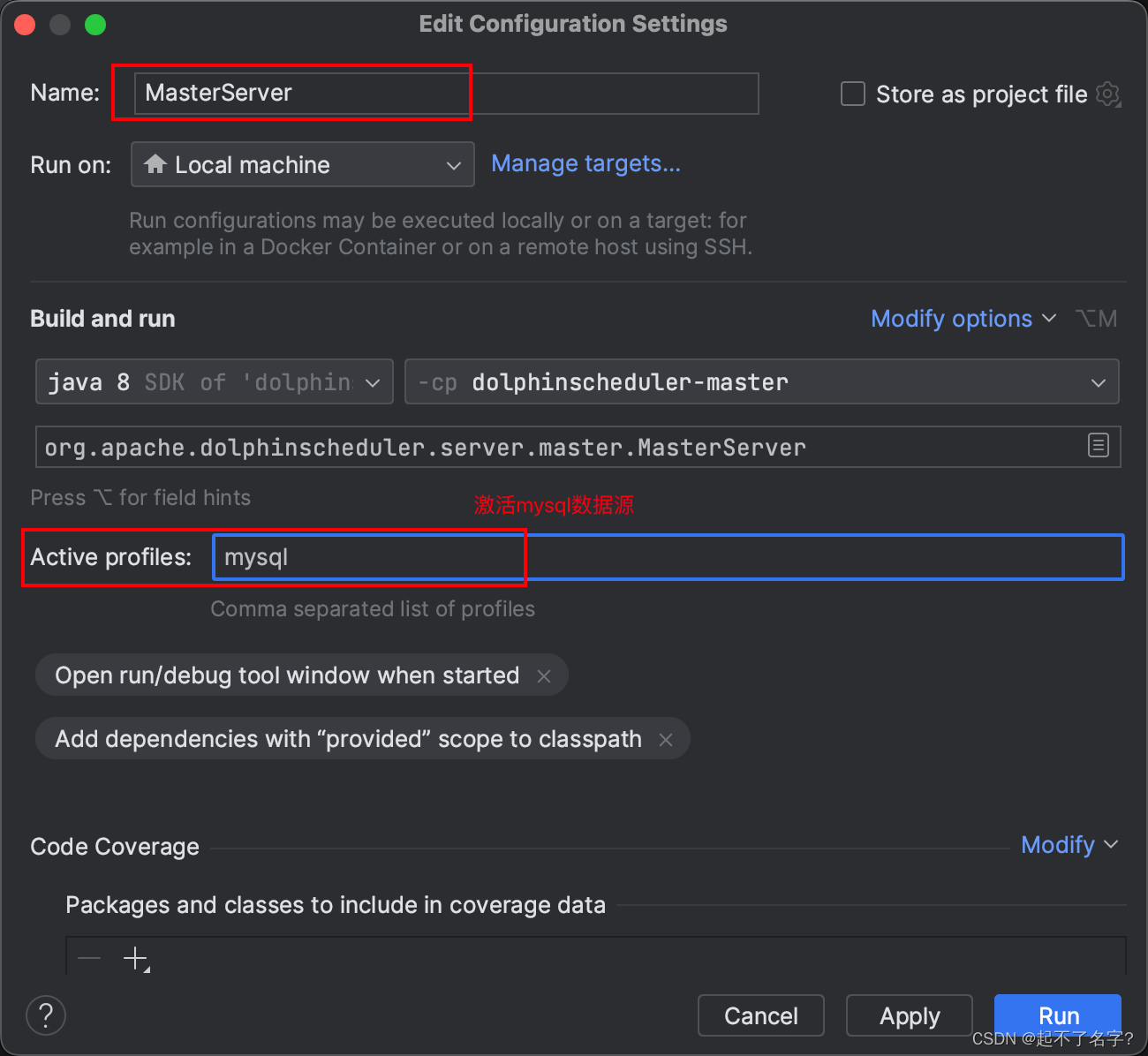The width and height of the screenshot is (1148, 1056).
Task: Click the home icon in the Local machine selector
Action: [x=155, y=164]
